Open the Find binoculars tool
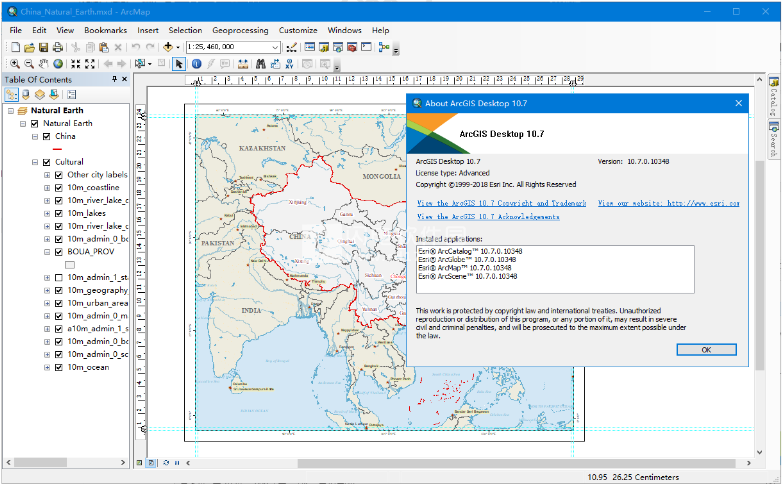Image resolution: width=783 pixels, height=486 pixels. tap(261, 63)
